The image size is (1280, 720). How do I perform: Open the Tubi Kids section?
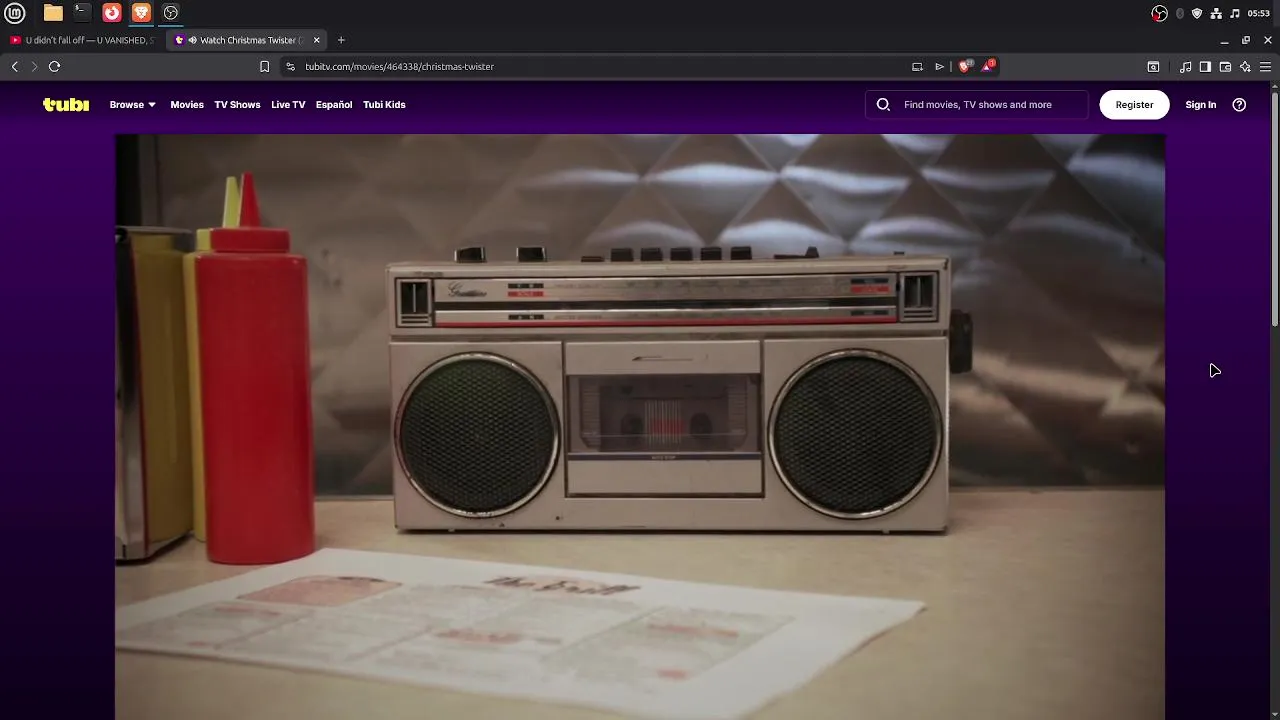tap(384, 104)
